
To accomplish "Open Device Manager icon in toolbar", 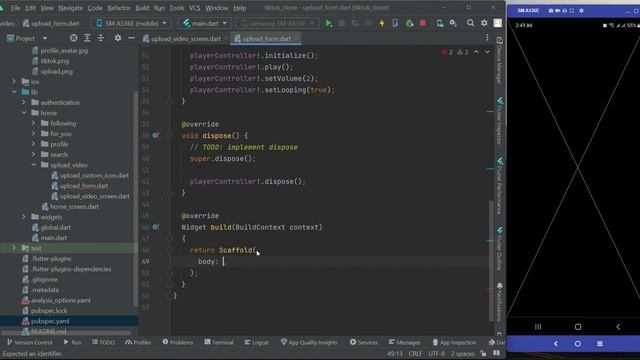I will [440, 23].
